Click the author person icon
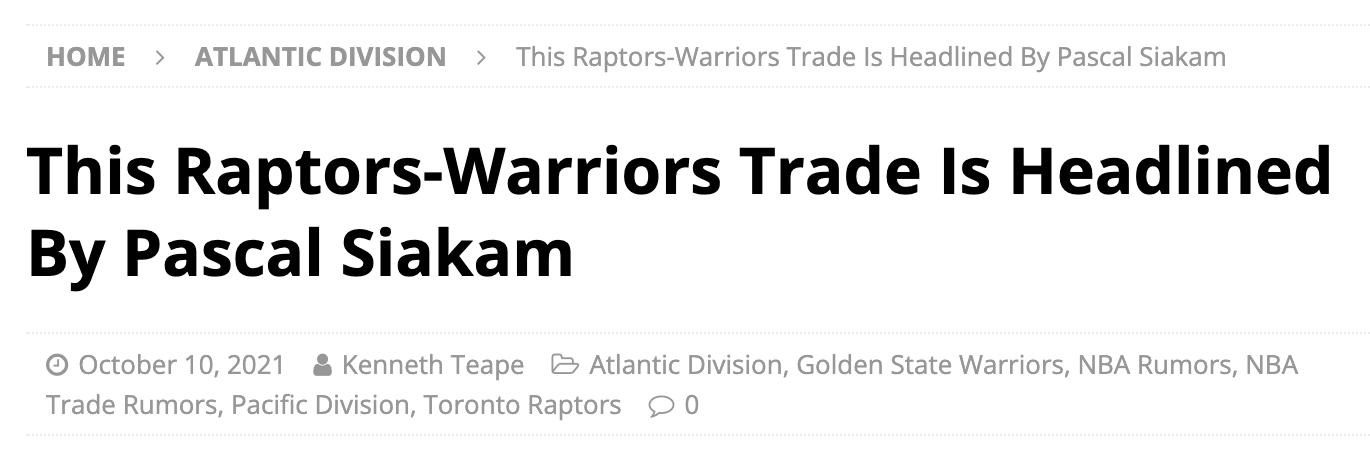The height and width of the screenshot is (462, 1370). pos(322,366)
